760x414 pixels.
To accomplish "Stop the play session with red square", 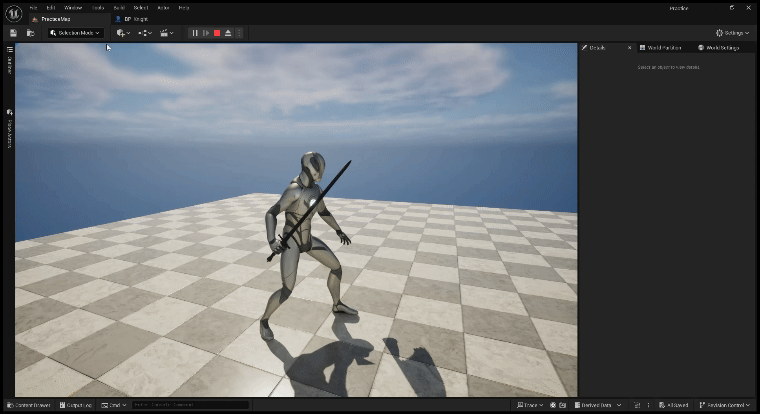I will pyautogui.click(x=217, y=33).
